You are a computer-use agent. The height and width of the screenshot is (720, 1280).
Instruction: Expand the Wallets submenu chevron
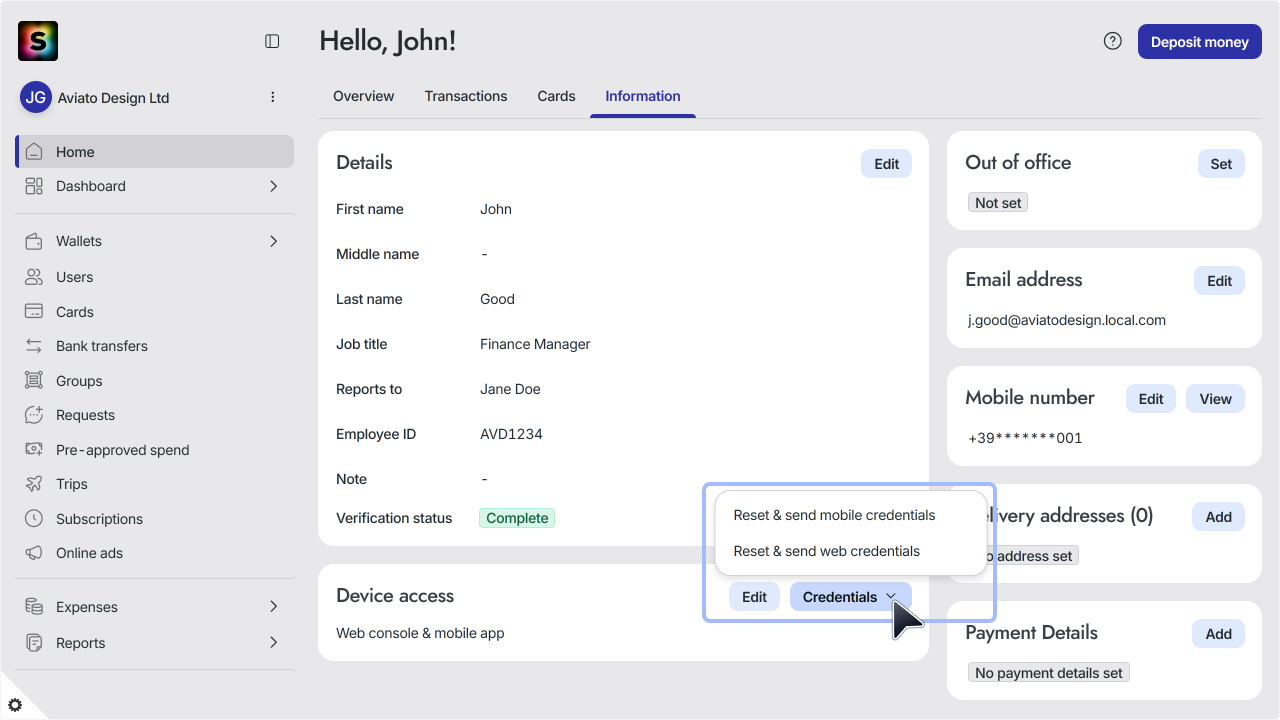(273, 241)
